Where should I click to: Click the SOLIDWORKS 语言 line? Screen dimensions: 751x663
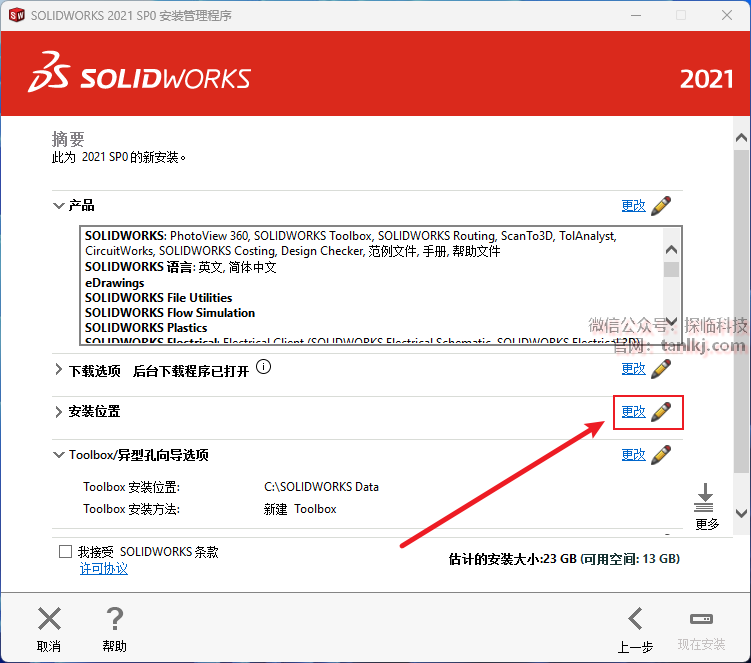point(181,267)
